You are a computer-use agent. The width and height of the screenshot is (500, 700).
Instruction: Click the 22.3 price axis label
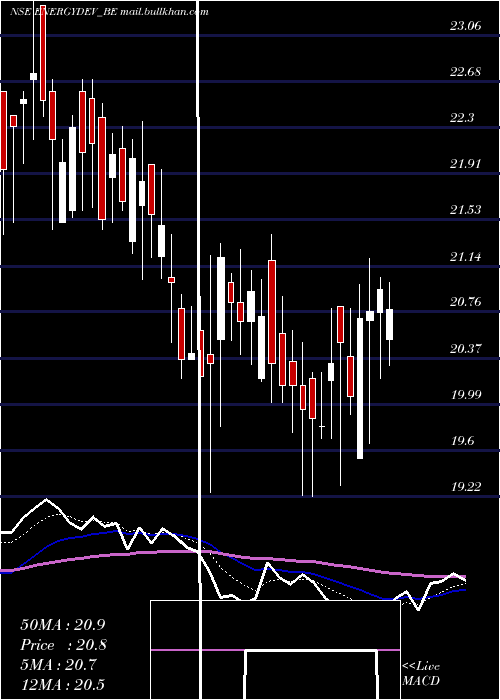[x=462, y=118]
